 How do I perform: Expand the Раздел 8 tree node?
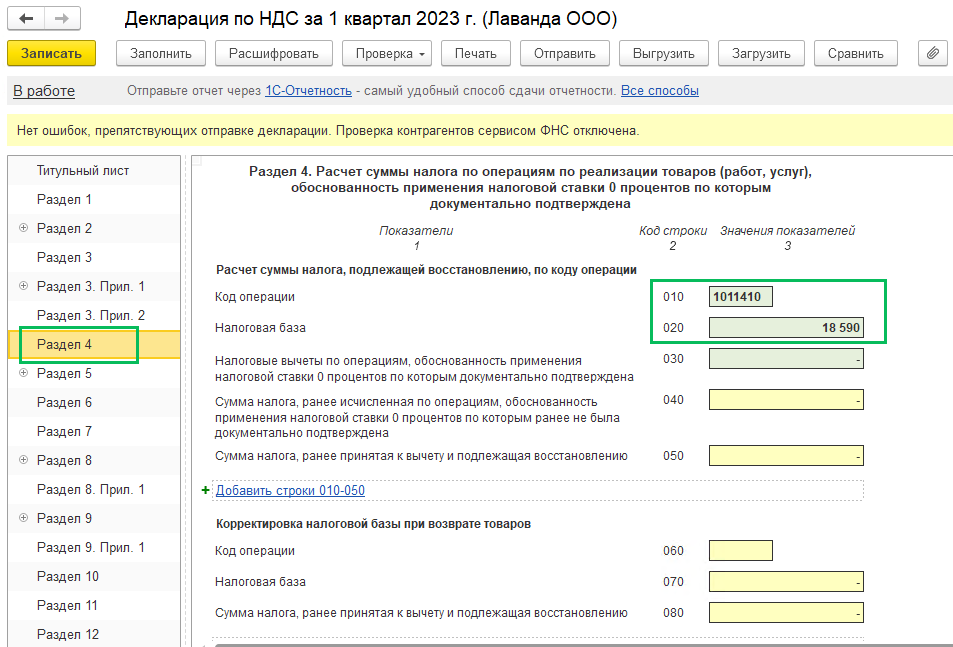(x=24, y=460)
